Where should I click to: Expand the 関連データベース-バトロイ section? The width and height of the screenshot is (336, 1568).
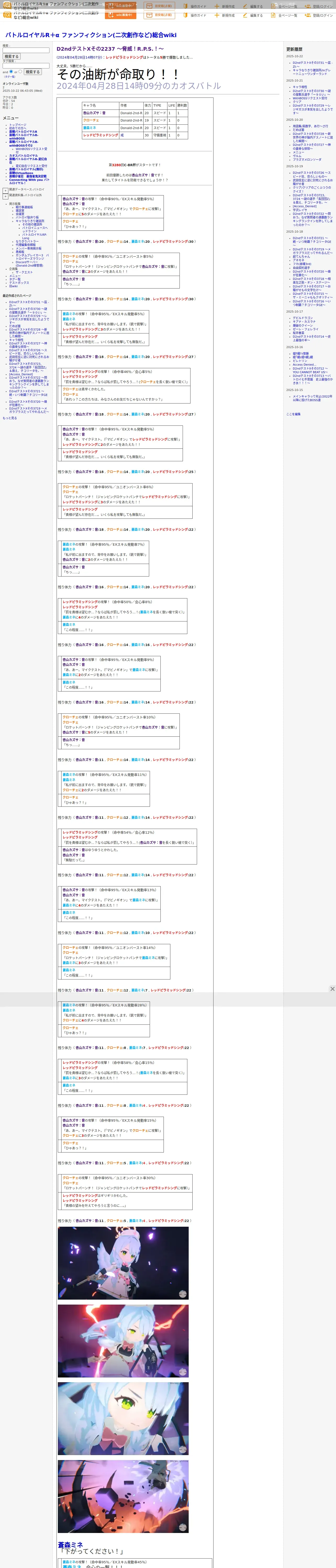pyautogui.click(x=5, y=190)
